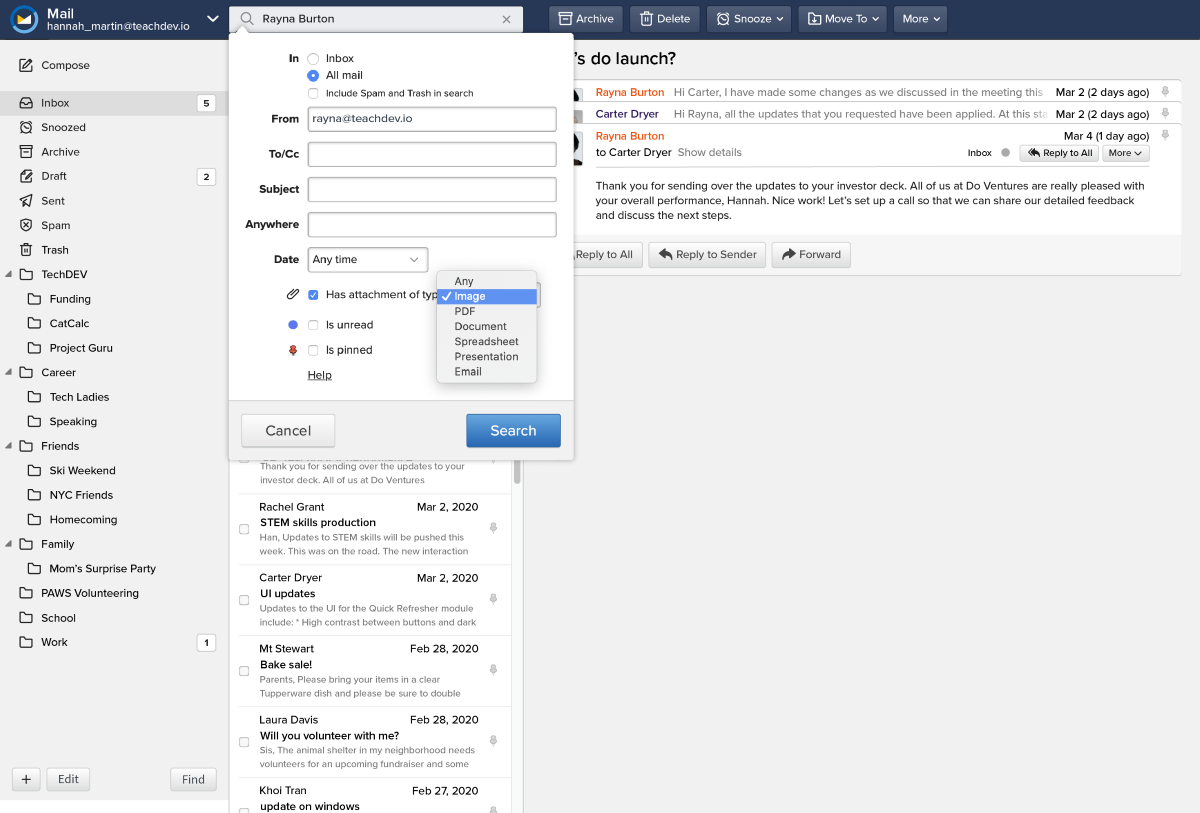Enable Include Spam and Trash in search
The image size is (1200, 813).
[314, 93]
